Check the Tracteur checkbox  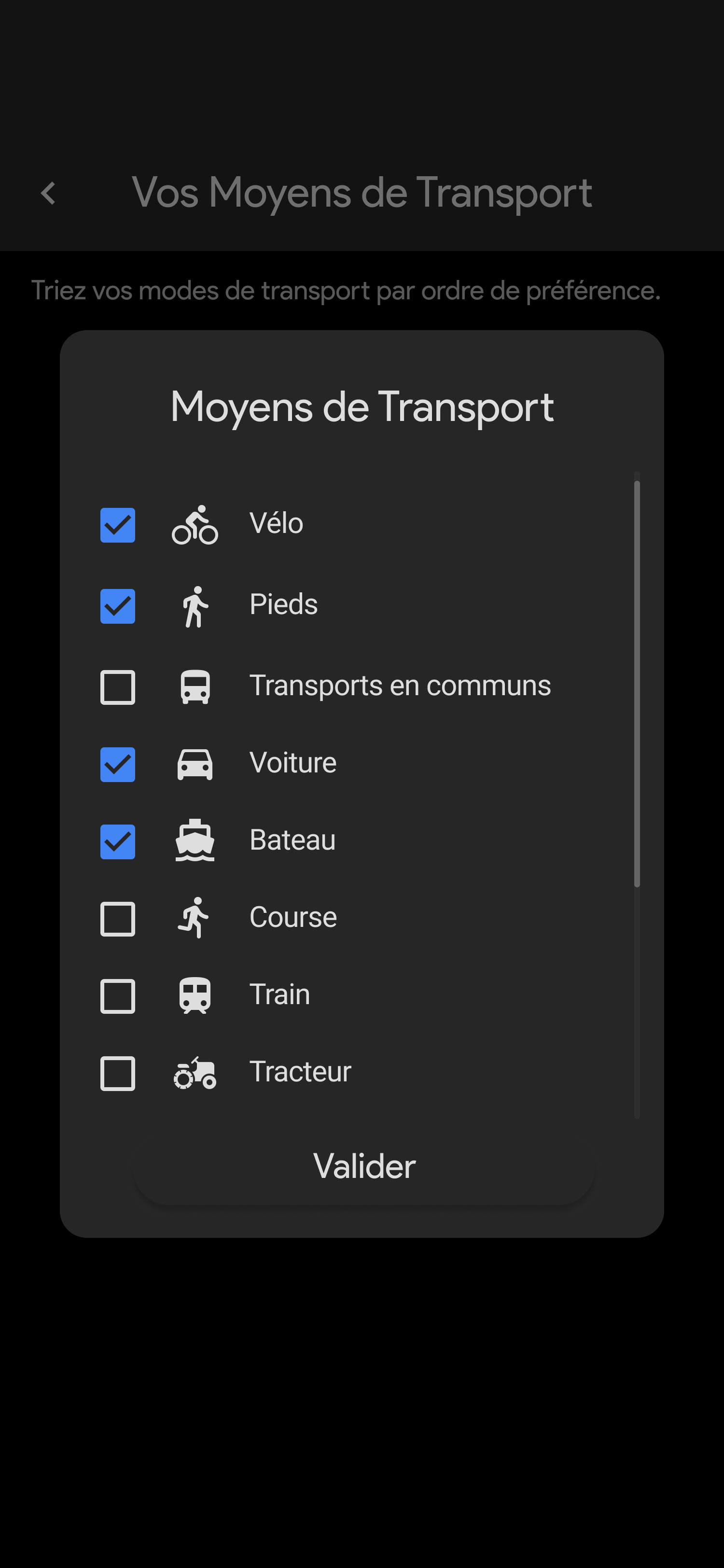click(x=117, y=1073)
